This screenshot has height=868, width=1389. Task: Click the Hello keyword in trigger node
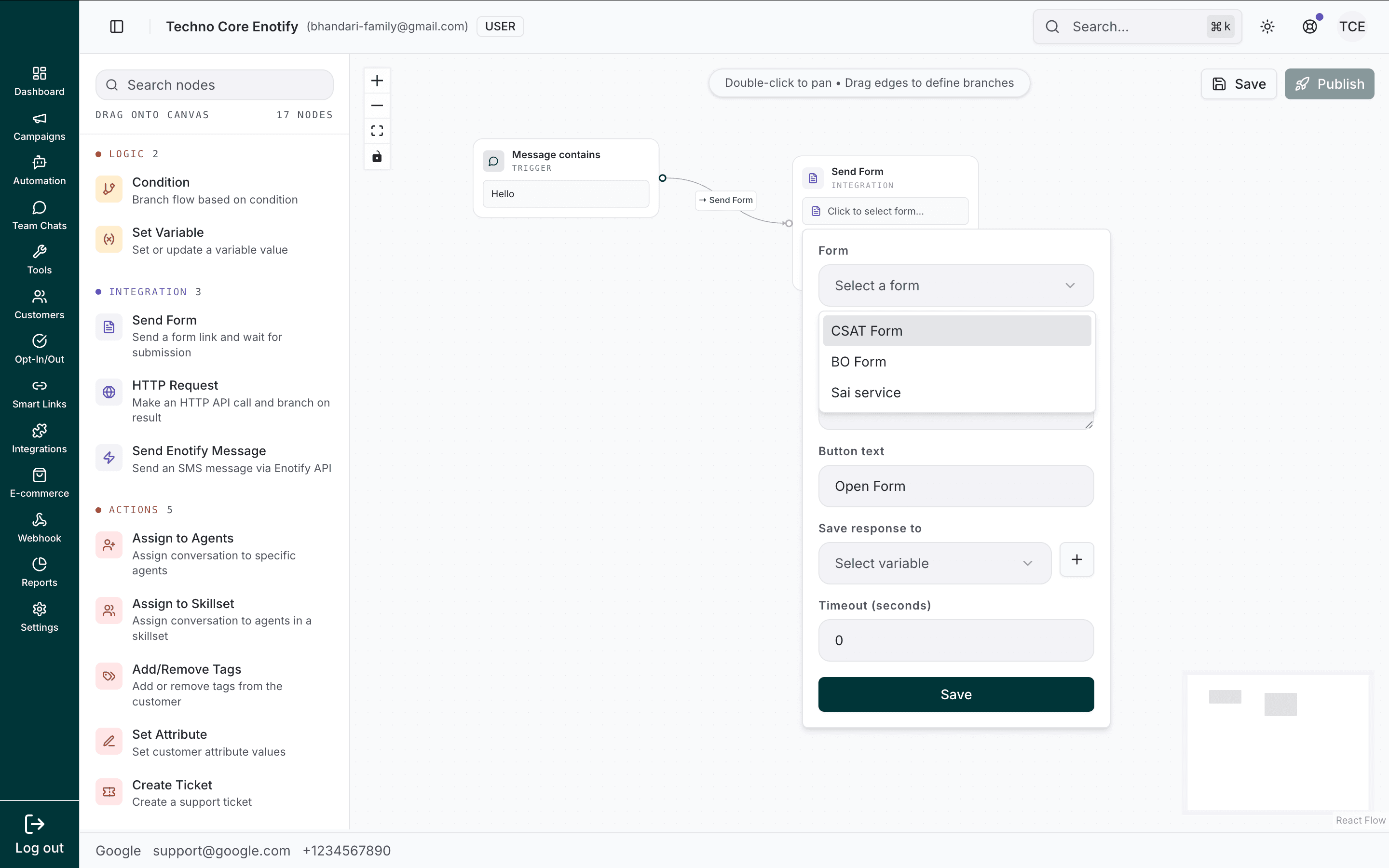tap(566, 194)
